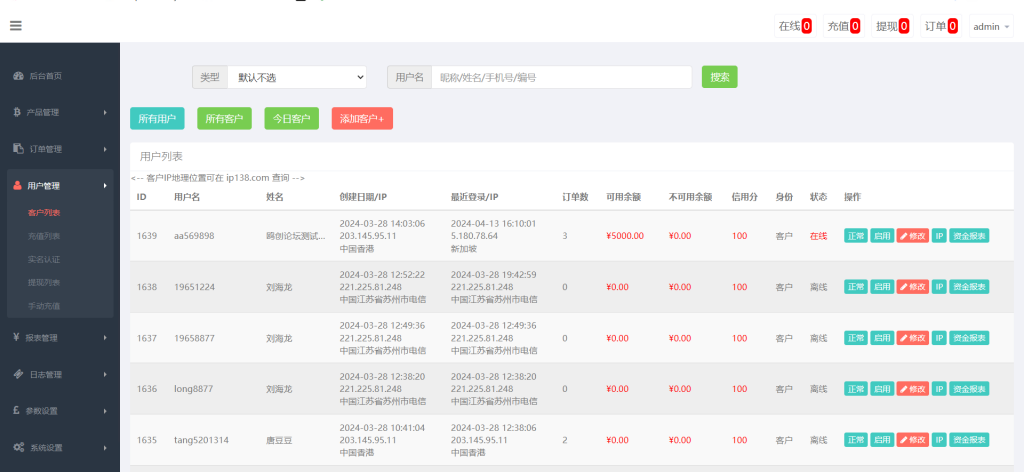1024x472 pixels.
Task: Open 充值列表 in the sidebar
Action: (x=44, y=236)
